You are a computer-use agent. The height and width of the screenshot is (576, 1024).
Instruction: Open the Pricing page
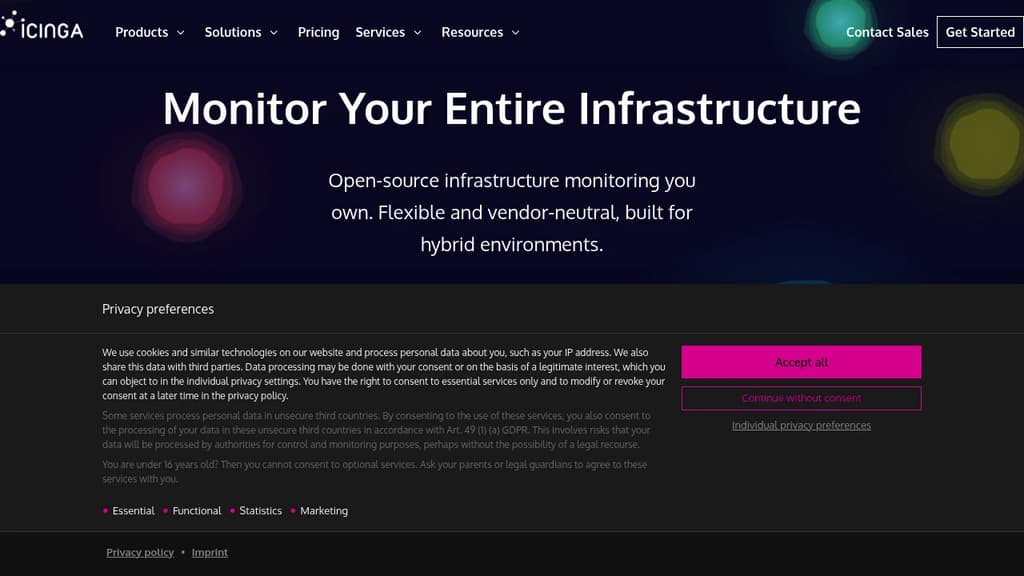click(x=318, y=32)
